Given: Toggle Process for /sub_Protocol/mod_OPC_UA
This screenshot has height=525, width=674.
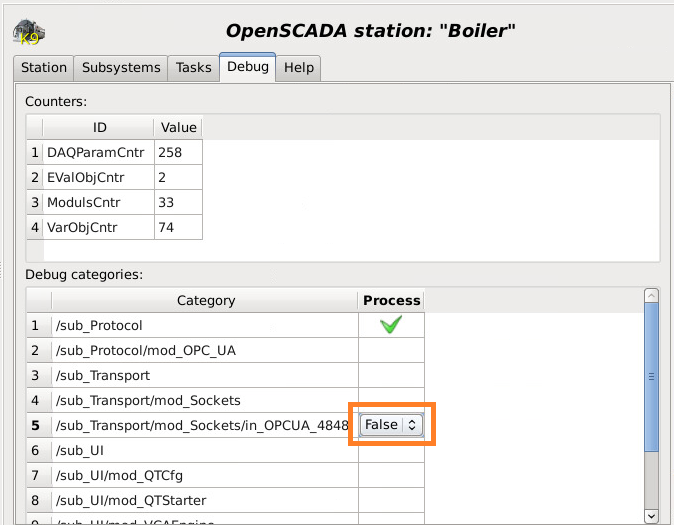Looking at the screenshot, I should click(x=391, y=350).
